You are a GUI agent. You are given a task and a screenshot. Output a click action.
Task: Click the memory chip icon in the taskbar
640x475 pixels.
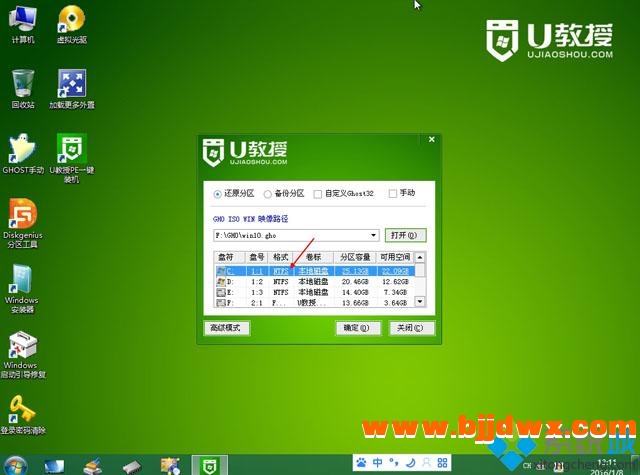pos(132,466)
